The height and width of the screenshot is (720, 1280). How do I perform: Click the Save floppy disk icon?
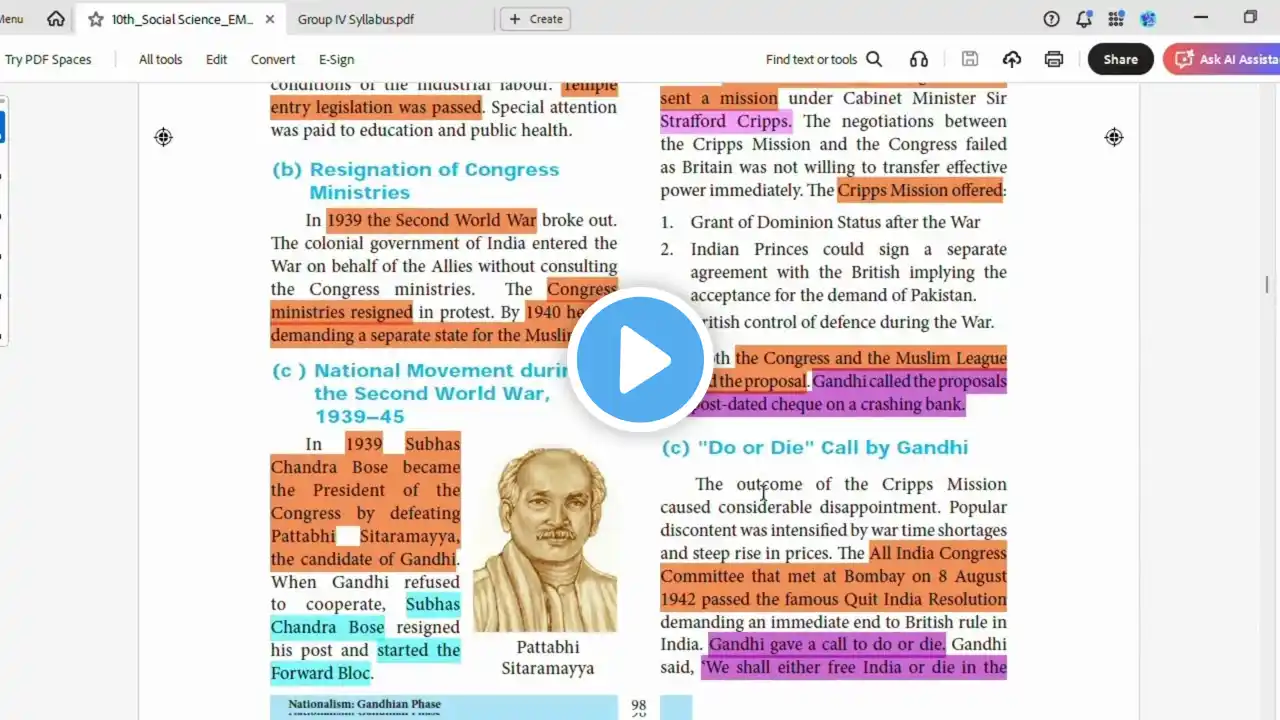970,59
